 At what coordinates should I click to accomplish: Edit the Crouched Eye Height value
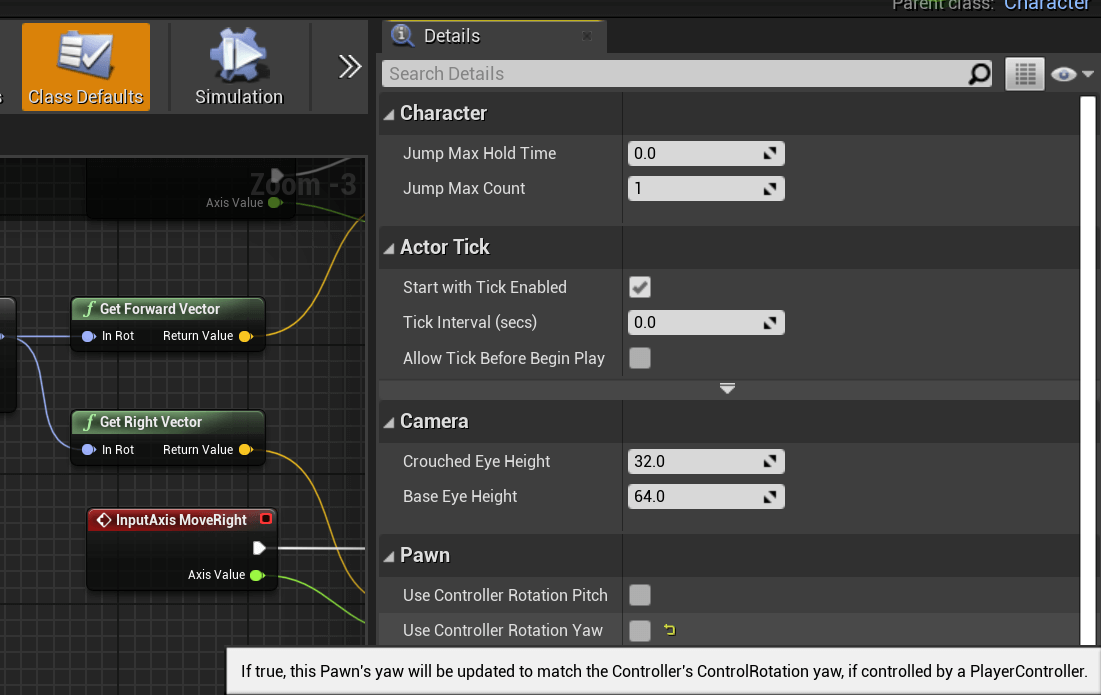click(x=706, y=462)
